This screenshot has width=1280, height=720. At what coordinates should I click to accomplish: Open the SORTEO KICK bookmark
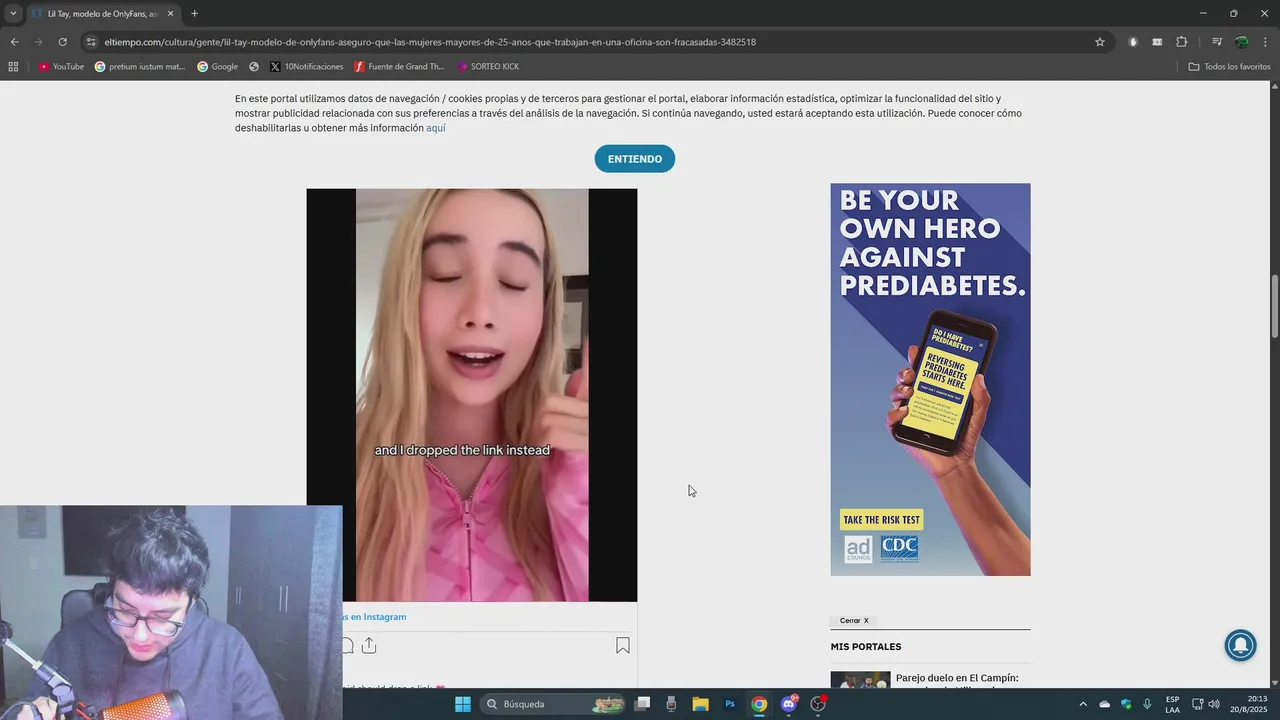pyautogui.click(x=488, y=67)
